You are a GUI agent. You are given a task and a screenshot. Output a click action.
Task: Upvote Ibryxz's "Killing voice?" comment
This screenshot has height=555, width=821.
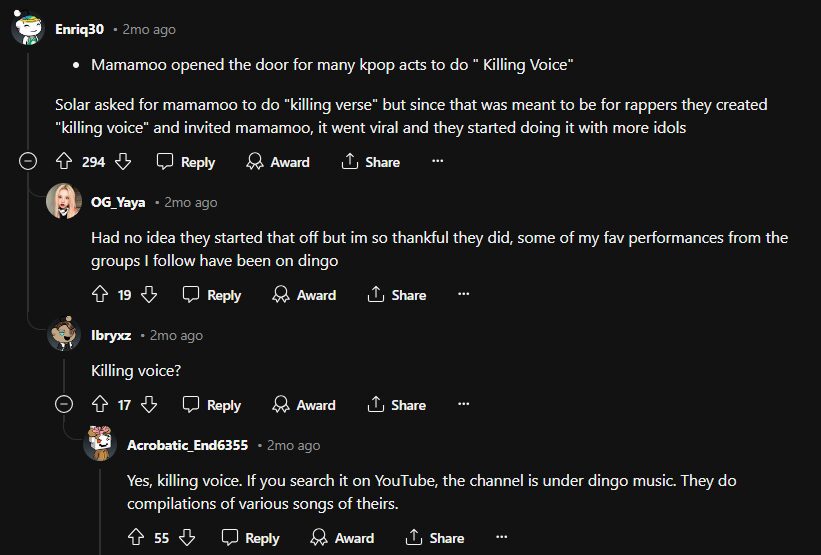99,404
